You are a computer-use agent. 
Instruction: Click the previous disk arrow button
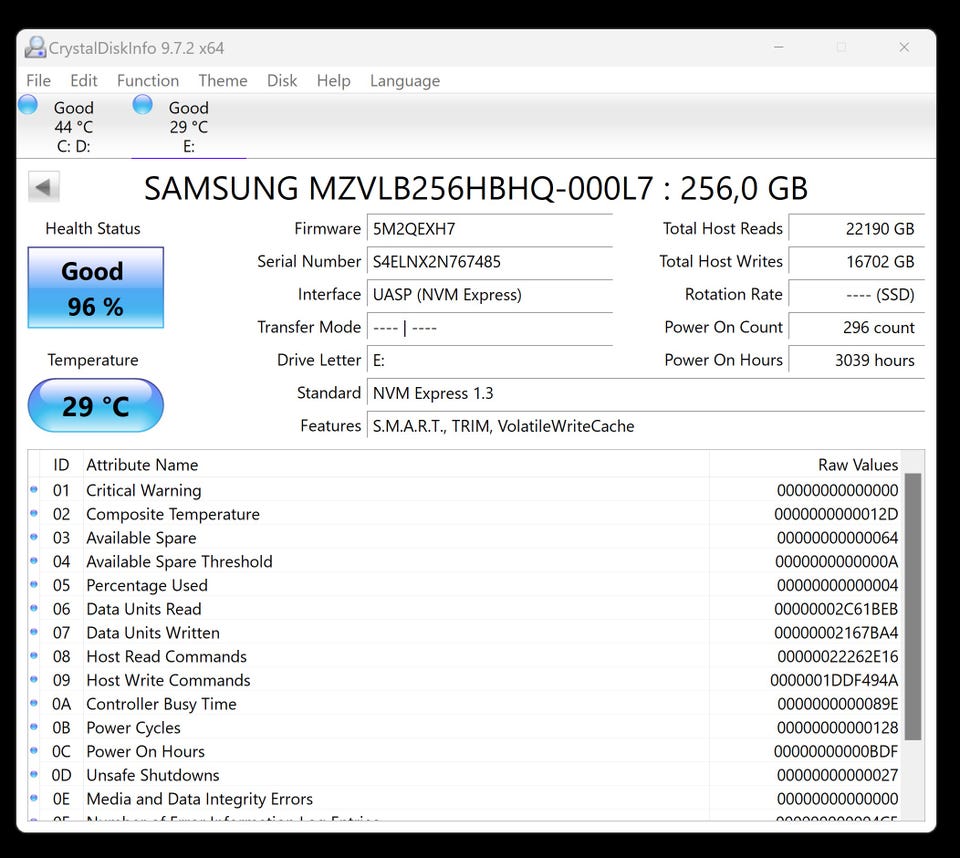[x=43, y=187]
